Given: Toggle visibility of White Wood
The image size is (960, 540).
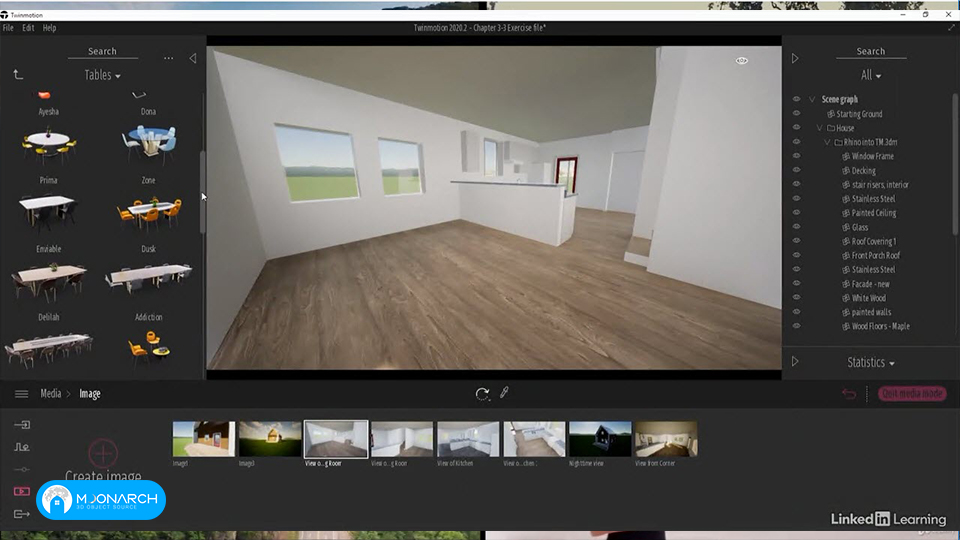Looking at the screenshot, I should [797, 298].
